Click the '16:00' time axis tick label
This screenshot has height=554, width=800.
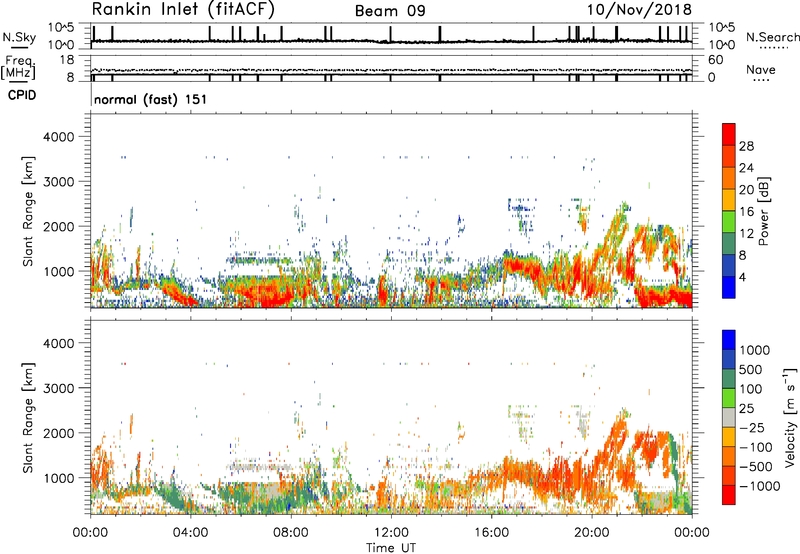[x=491, y=533]
